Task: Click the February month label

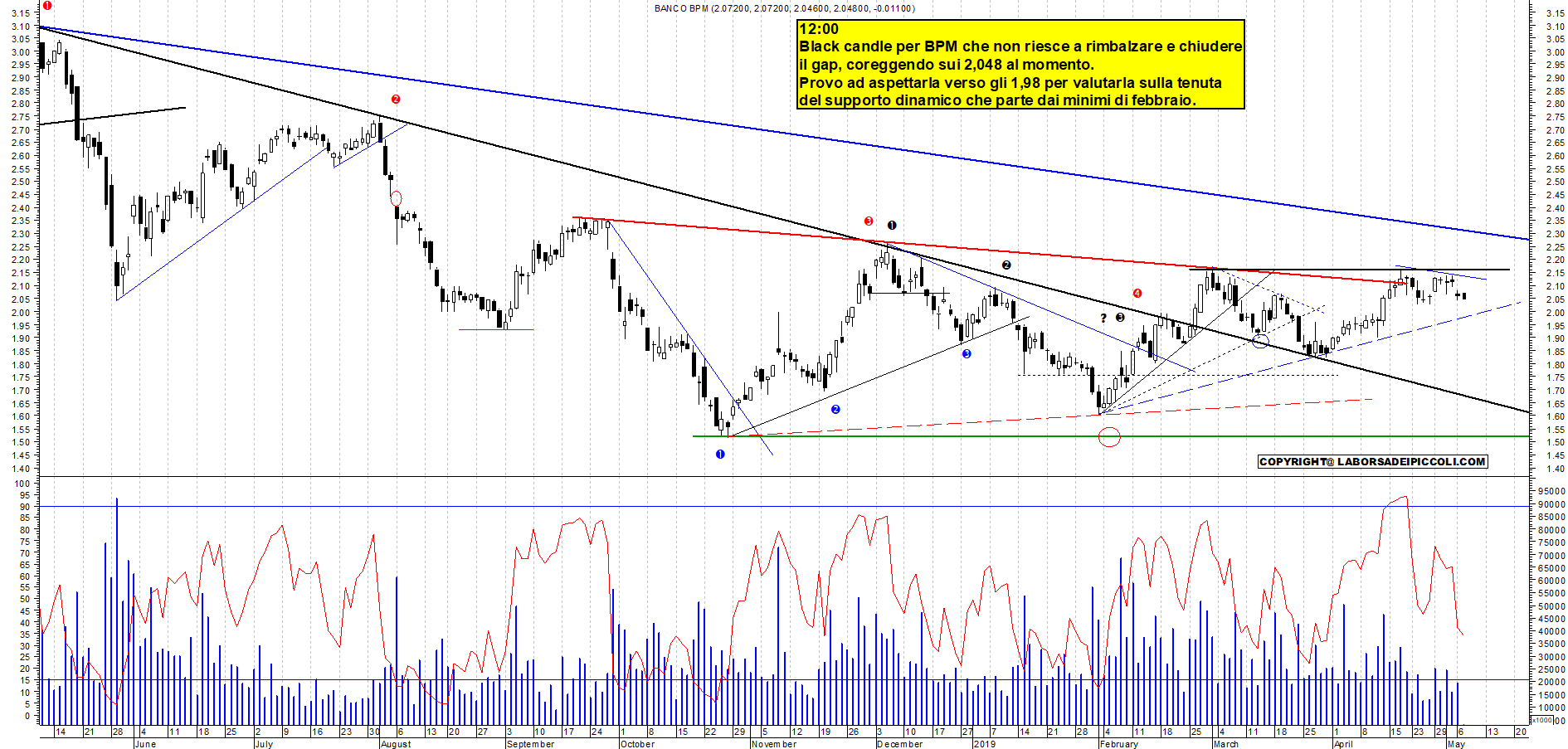Action: click(x=1119, y=744)
